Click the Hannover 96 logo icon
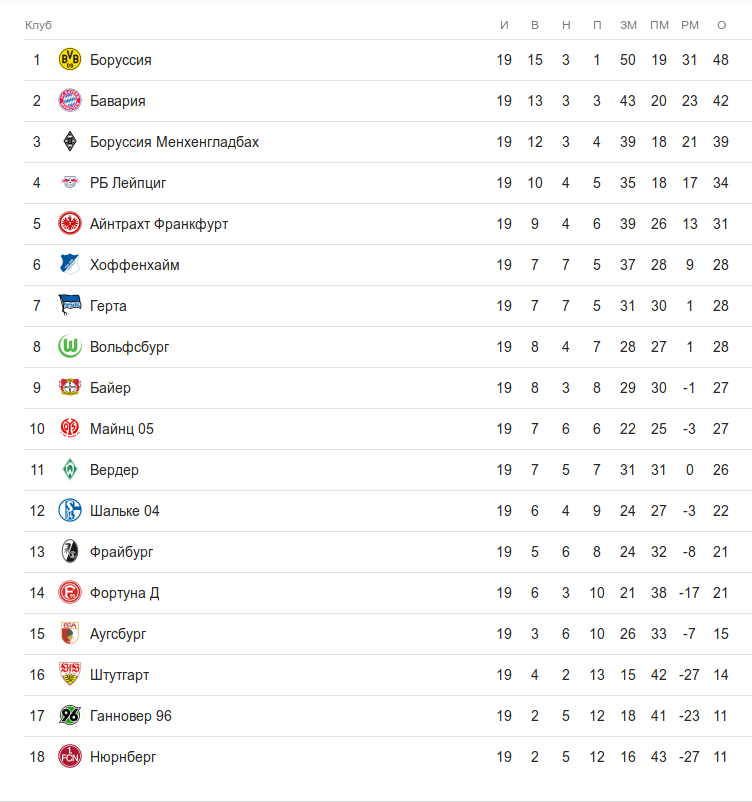 coord(70,716)
